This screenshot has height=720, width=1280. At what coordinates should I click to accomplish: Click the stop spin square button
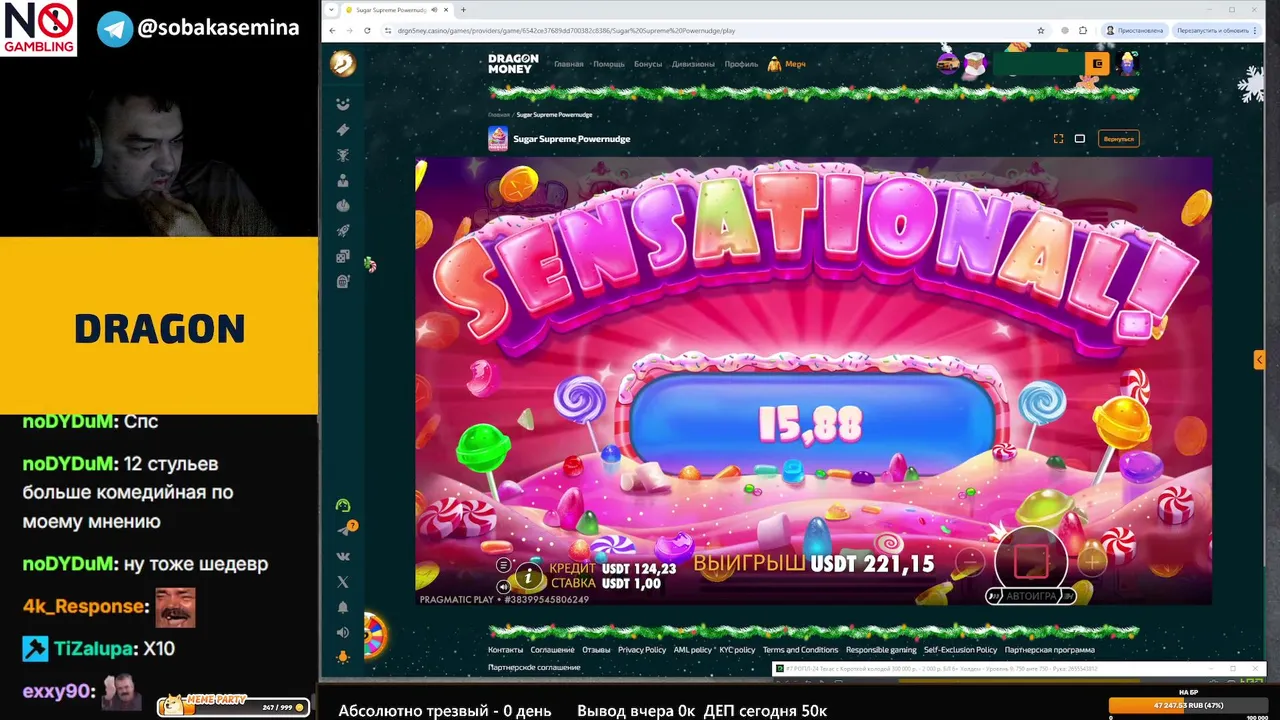1031,561
